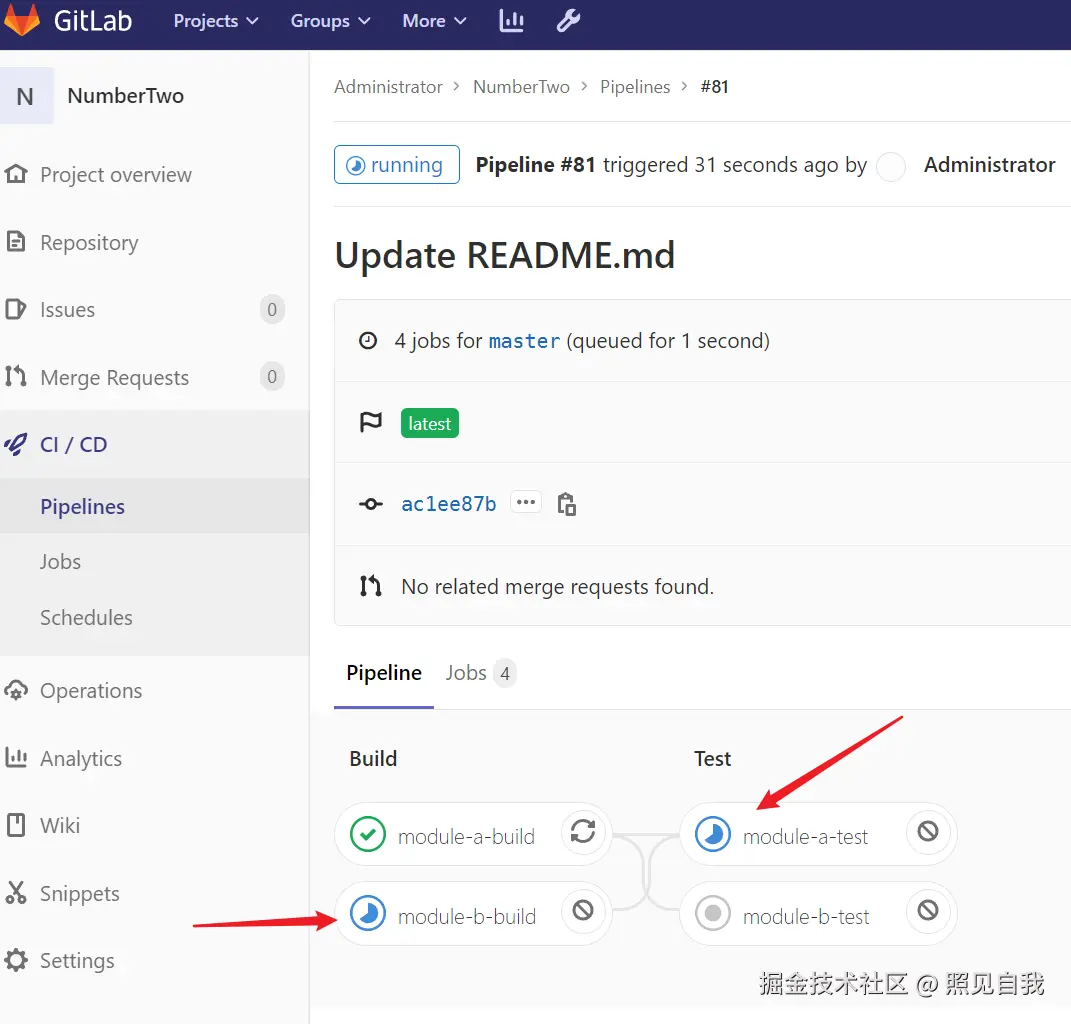The height and width of the screenshot is (1024, 1071).
Task: Open Project overview in the sidebar
Action: click(x=115, y=175)
